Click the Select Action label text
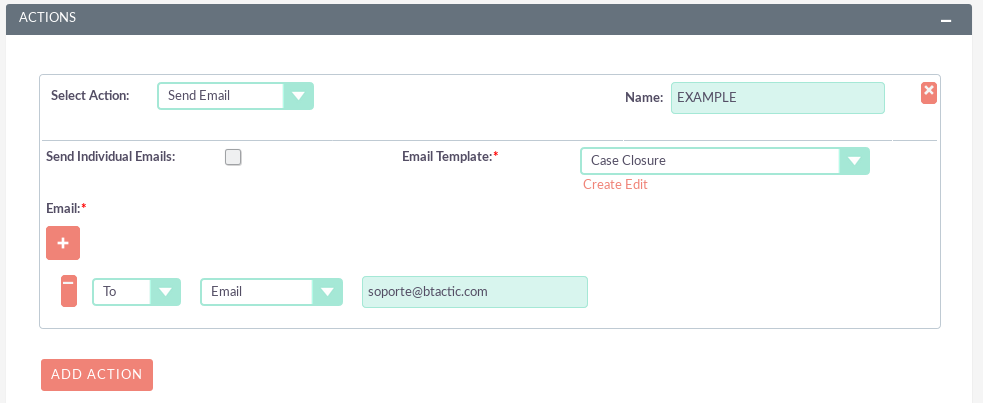Viewport: 983px width, 403px height. pyautogui.click(x=90, y=96)
